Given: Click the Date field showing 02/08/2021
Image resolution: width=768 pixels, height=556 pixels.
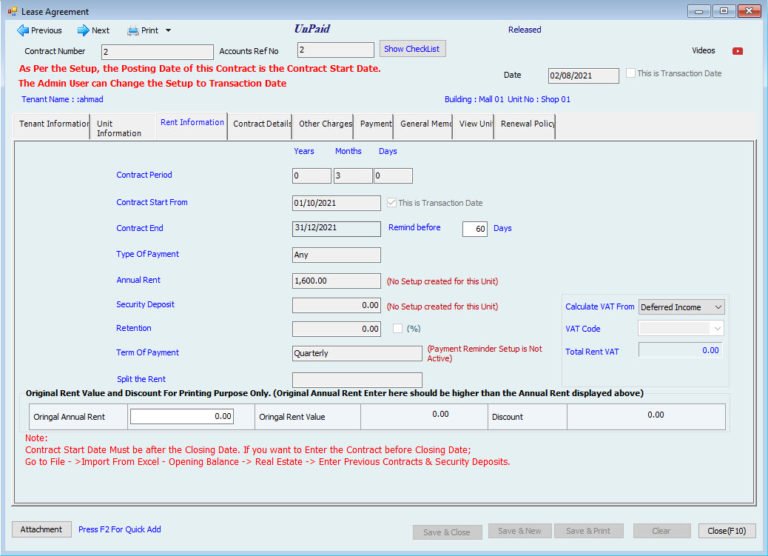Looking at the screenshot, I should pos(583,76).
